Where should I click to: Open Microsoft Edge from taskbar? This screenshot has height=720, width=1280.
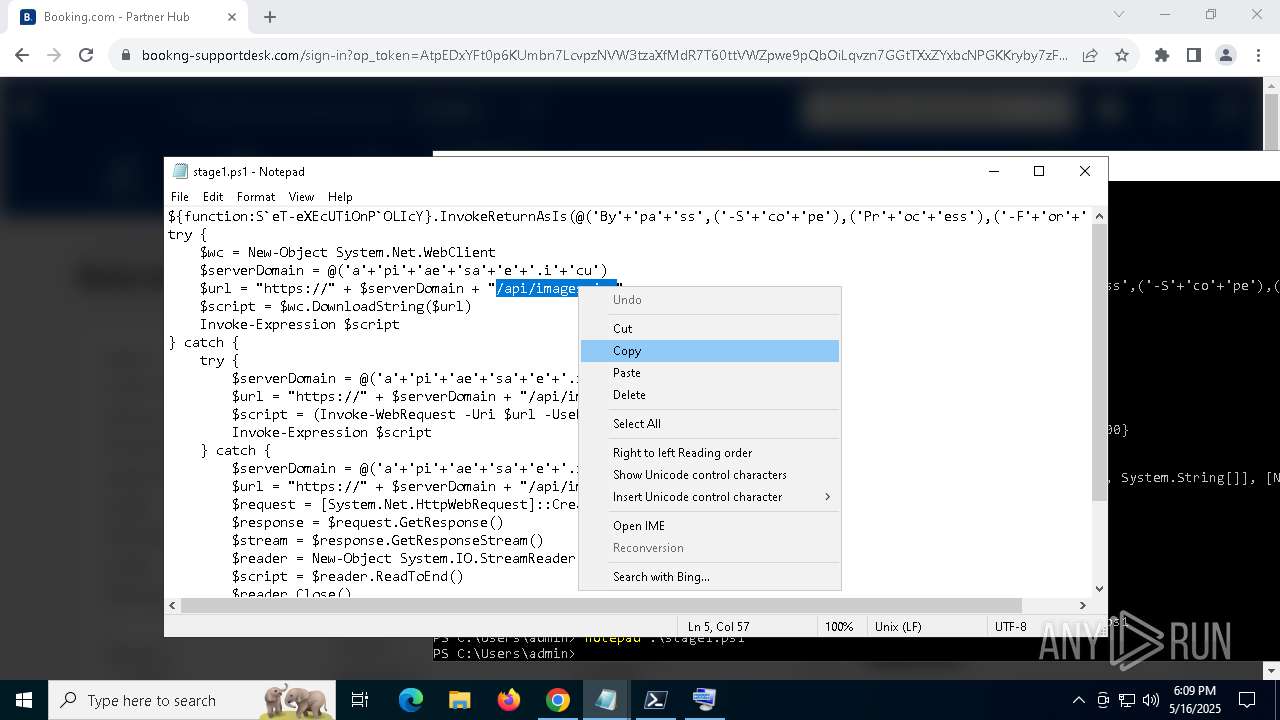(x=411, y=700)
